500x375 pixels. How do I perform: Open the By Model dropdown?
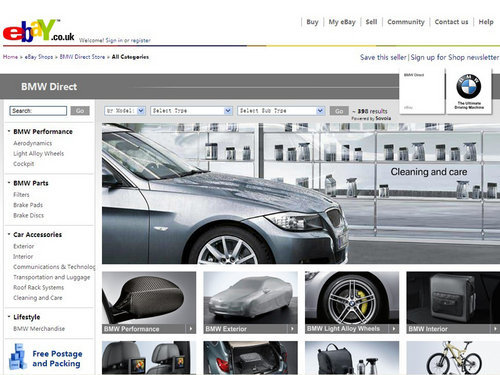pos(125,111)
